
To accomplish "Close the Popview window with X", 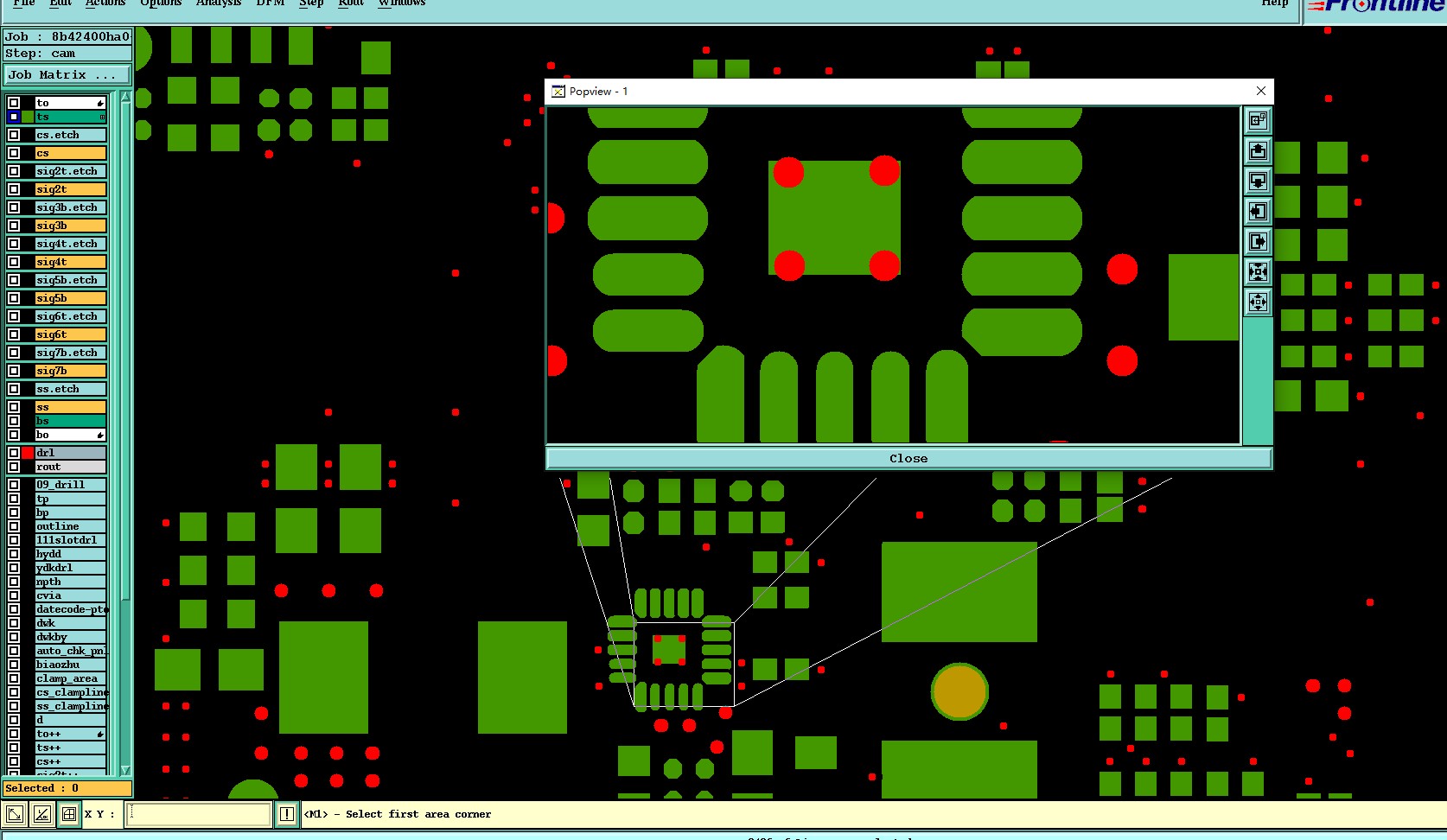I will [1261, 92].
